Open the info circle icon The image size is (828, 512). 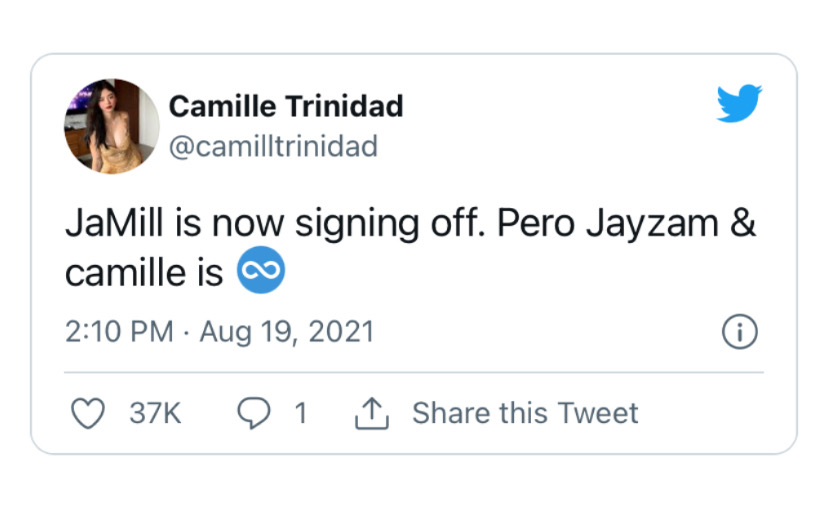[739, 333]
